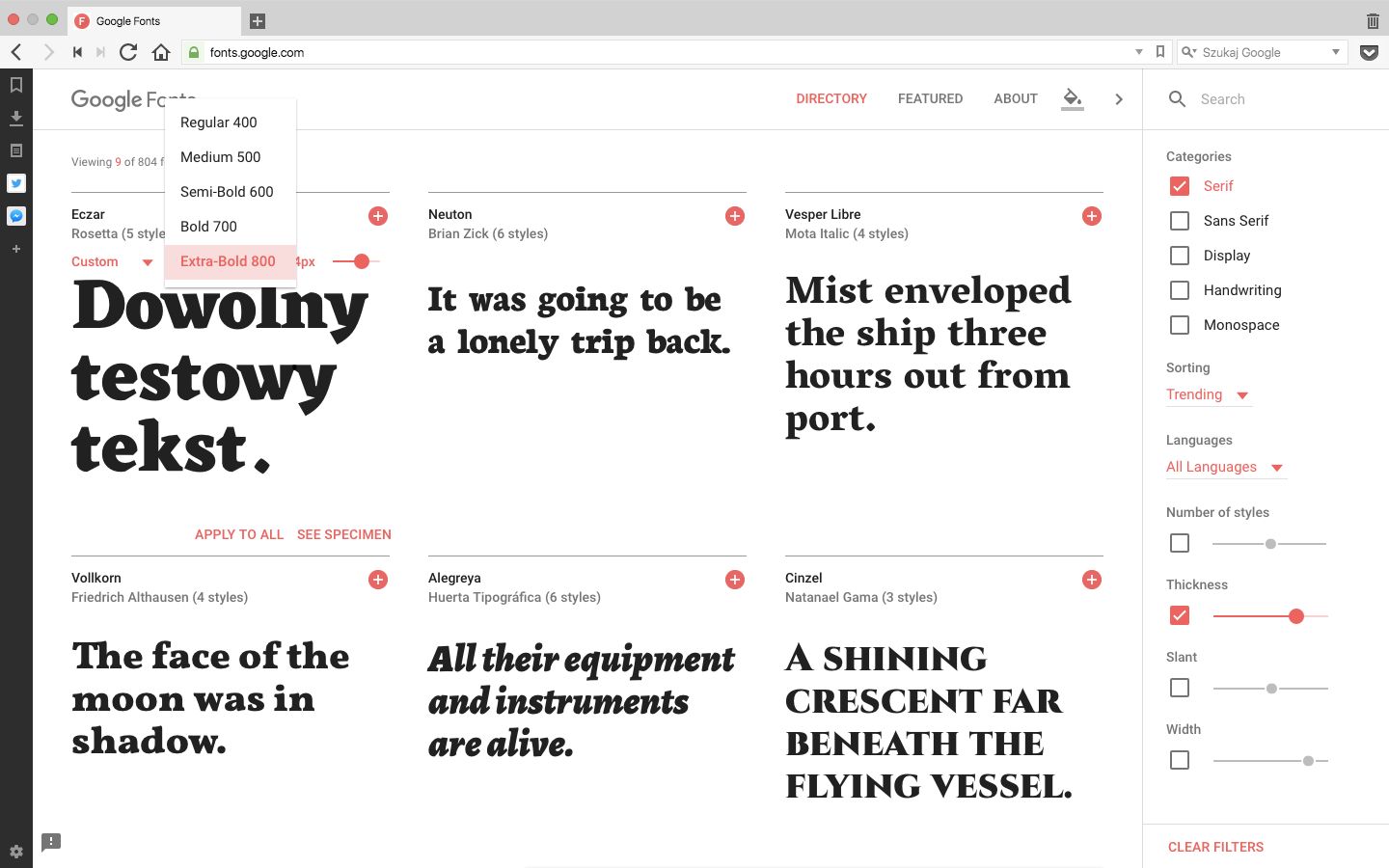Open downloads panel in sidebar
1389x868 pixels.
(16, 118)
